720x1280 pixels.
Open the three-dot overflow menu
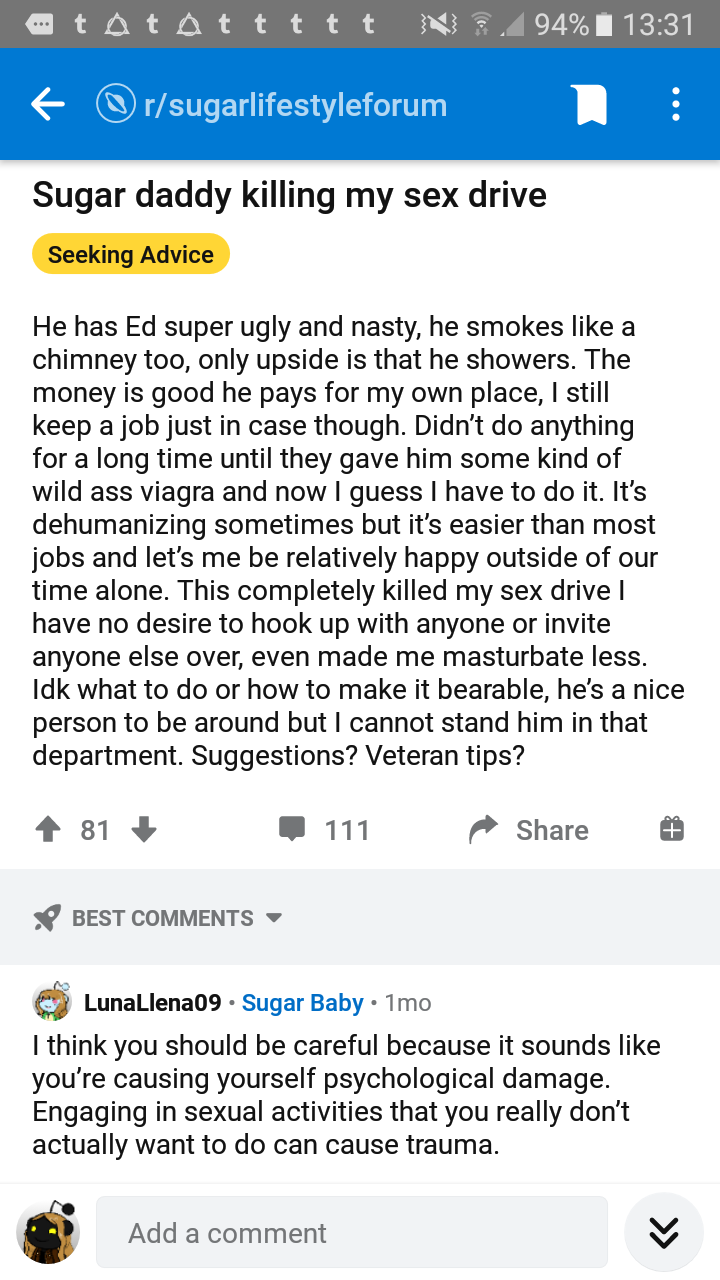coord(676,104)
